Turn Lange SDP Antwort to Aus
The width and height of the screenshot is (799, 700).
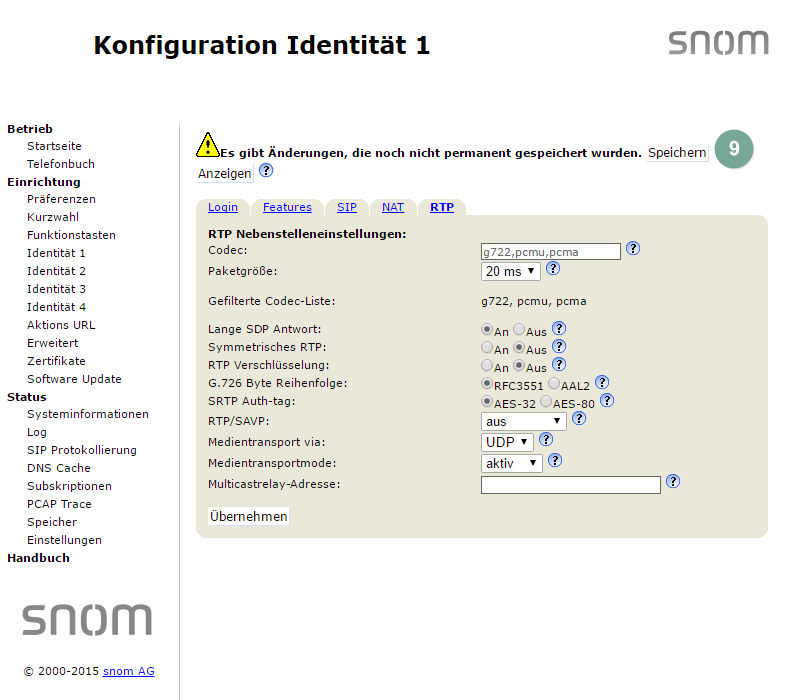point(519,329)
